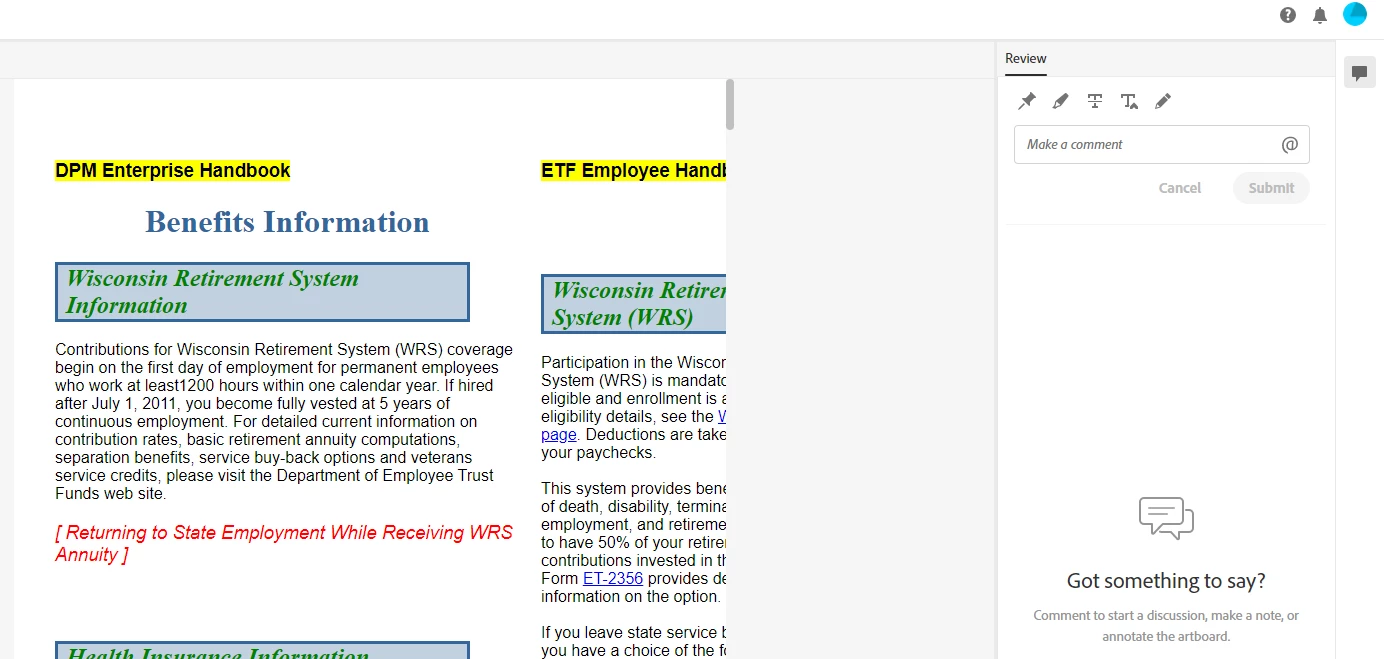Click 'Wisconsin Retirement System Information' heading box
This screenshot has height=659, width=1384.
point(262,292)
